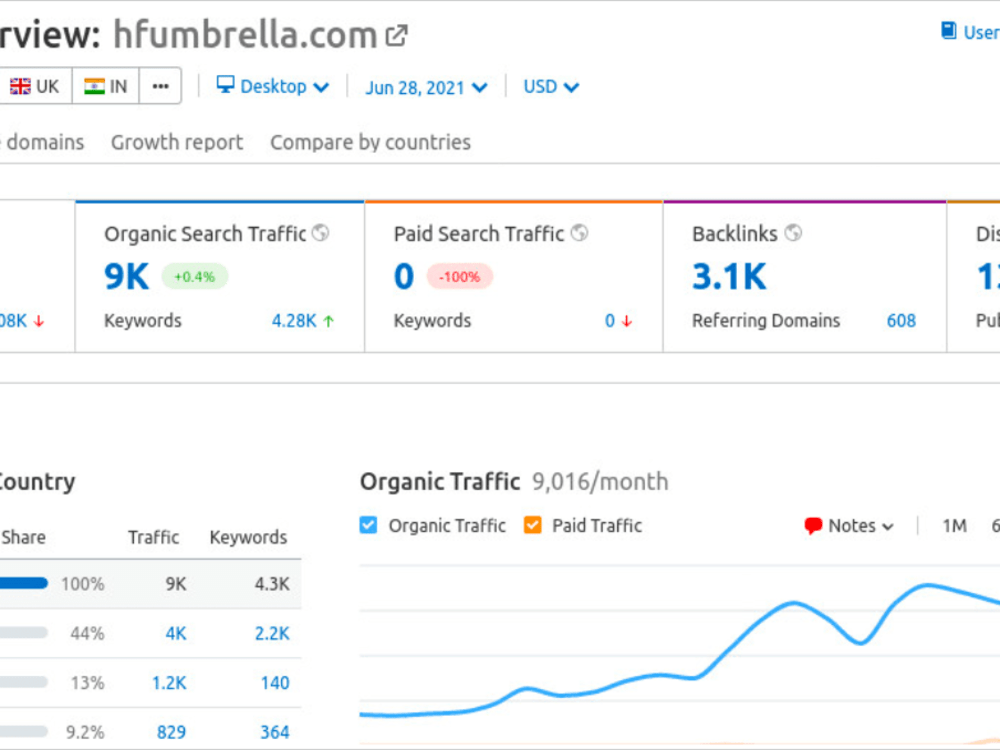Image resolution: width=1000 pixels, height=750 pixels.
Task: Click the 608 referring domains link
Action: point(901,321)
